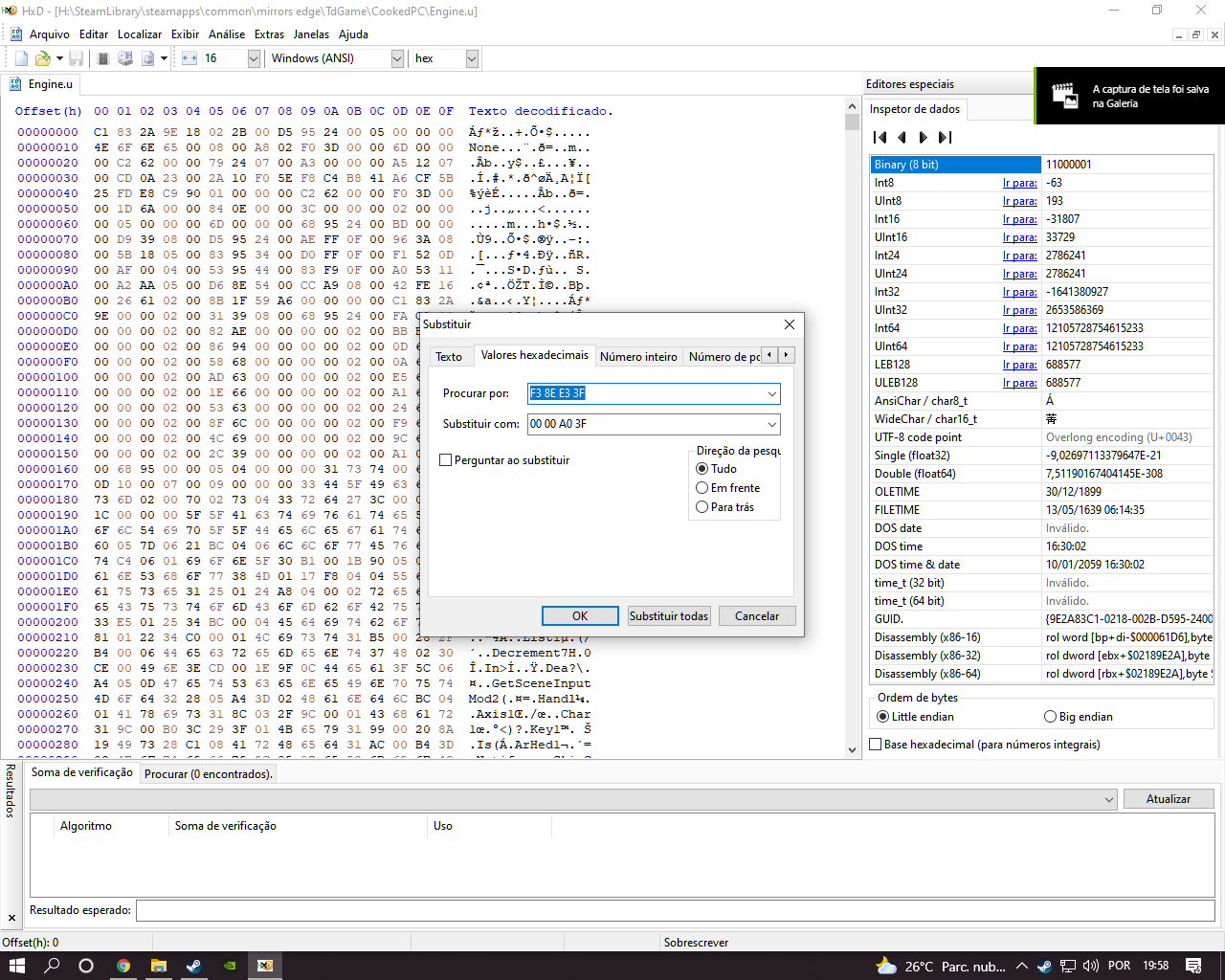Image resolution: width=1225 pixels, height=980 pixels.
Task: Open Steam from the taskbar
Action: pos(194,966)
